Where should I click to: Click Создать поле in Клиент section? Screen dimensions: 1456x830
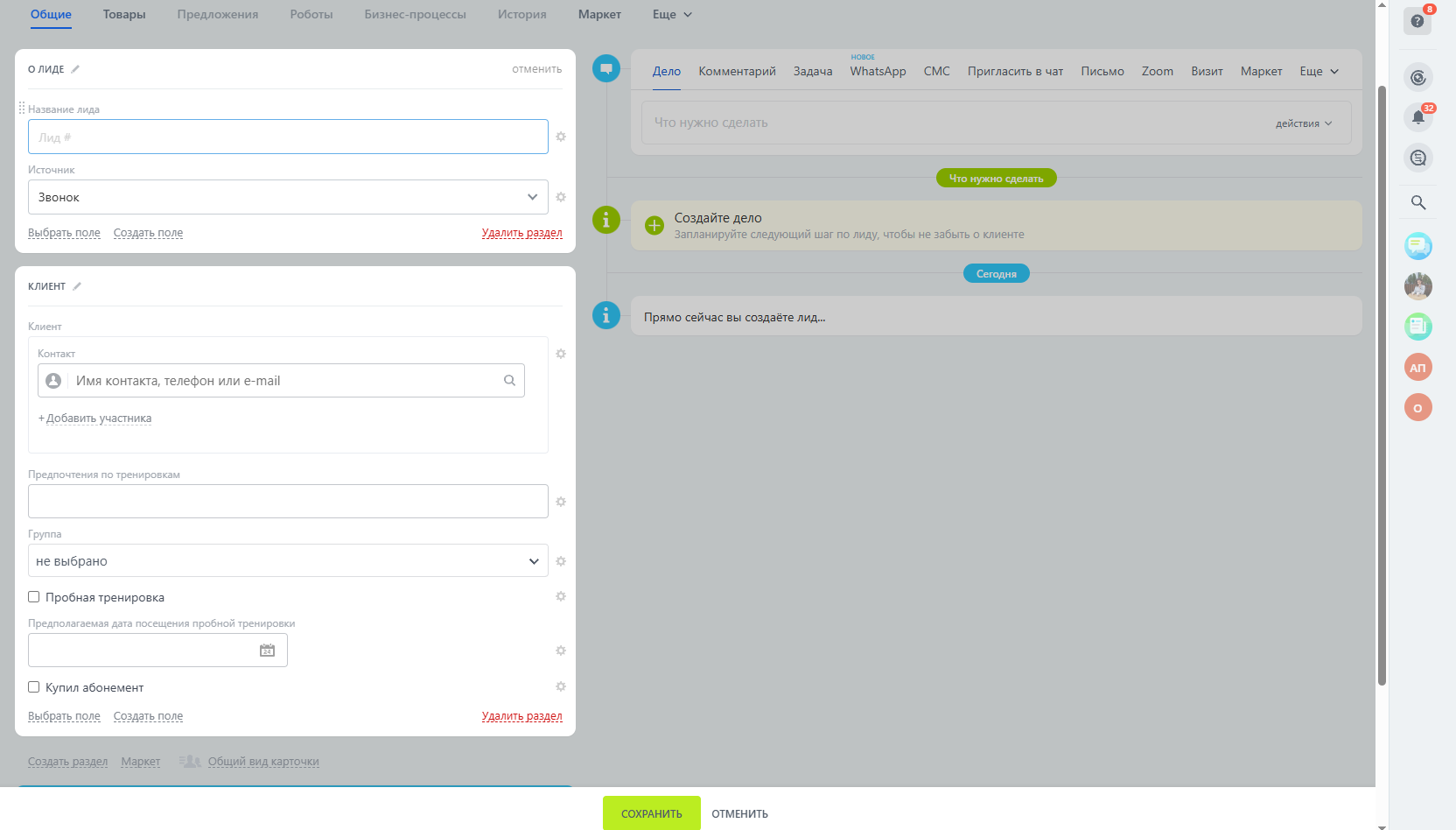coord(148,716)
